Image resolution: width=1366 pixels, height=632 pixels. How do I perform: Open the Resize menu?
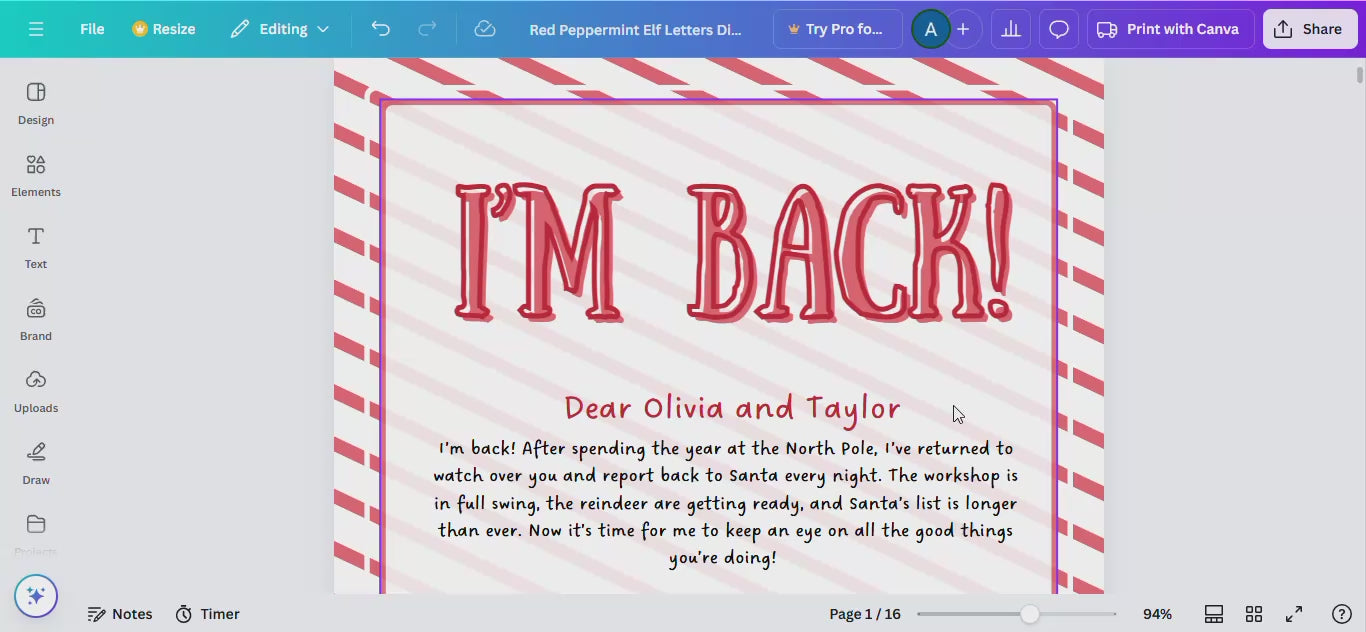pyautogui.click(x=164, y=29)
